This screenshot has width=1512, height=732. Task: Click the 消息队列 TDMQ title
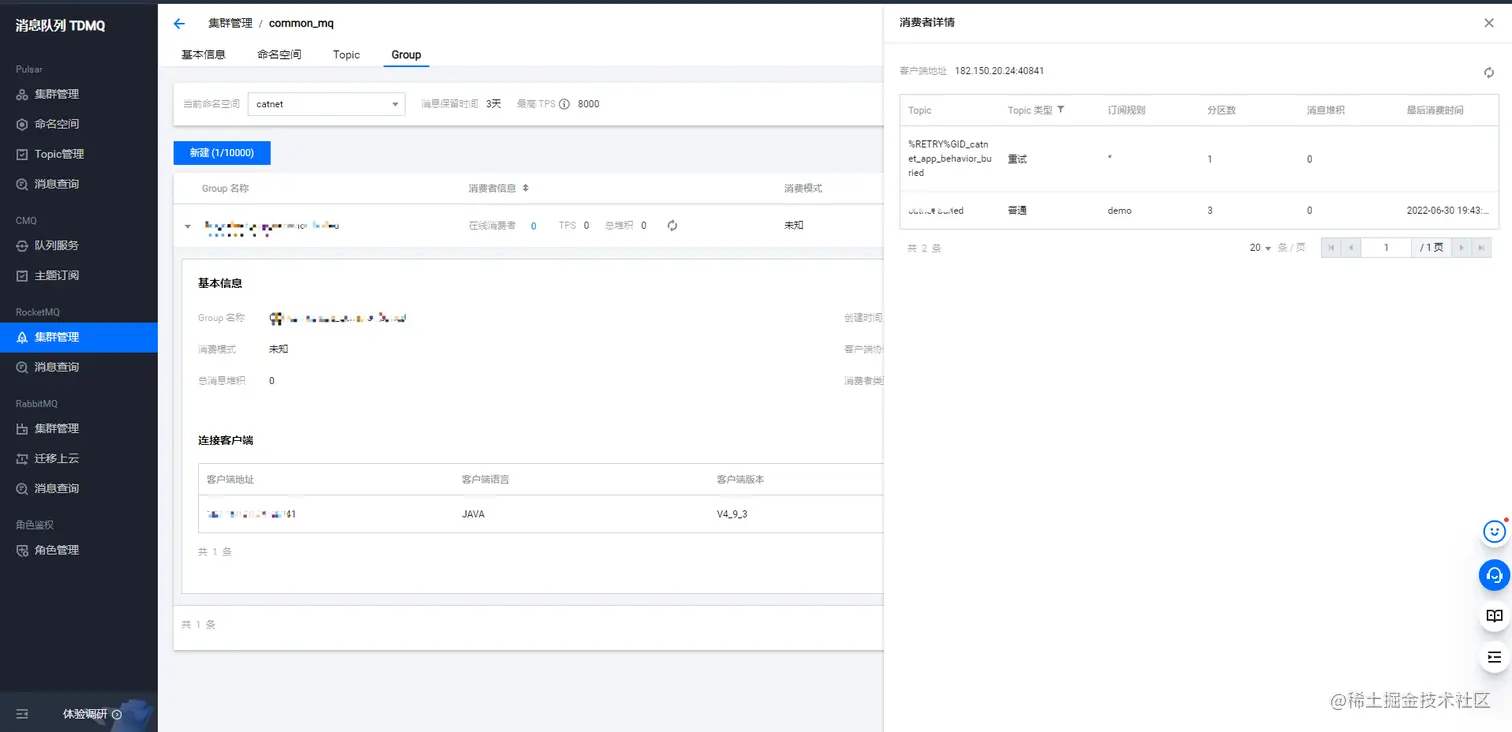(x=60, y=25)
